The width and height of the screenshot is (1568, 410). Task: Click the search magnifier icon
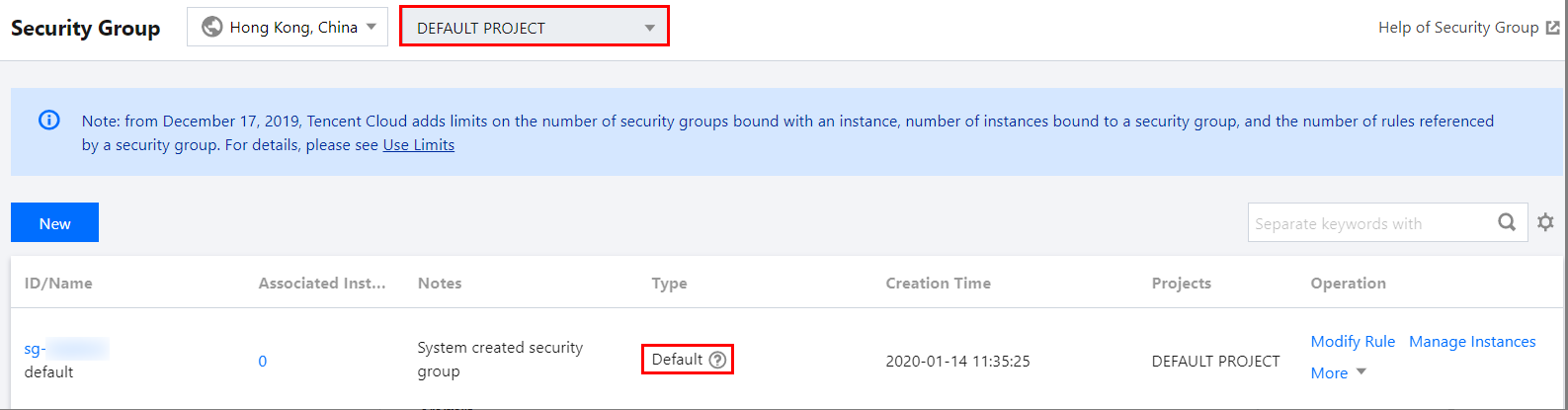1506,222
